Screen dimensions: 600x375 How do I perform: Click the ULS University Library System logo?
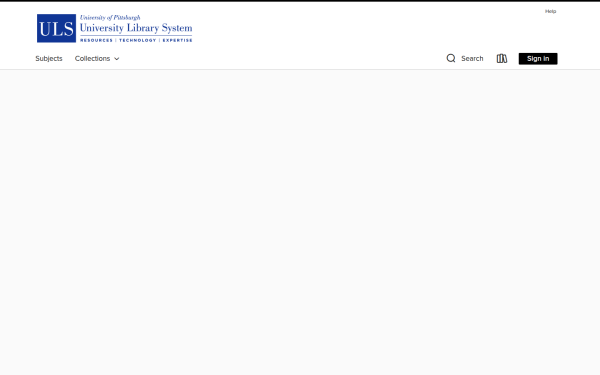114,28
